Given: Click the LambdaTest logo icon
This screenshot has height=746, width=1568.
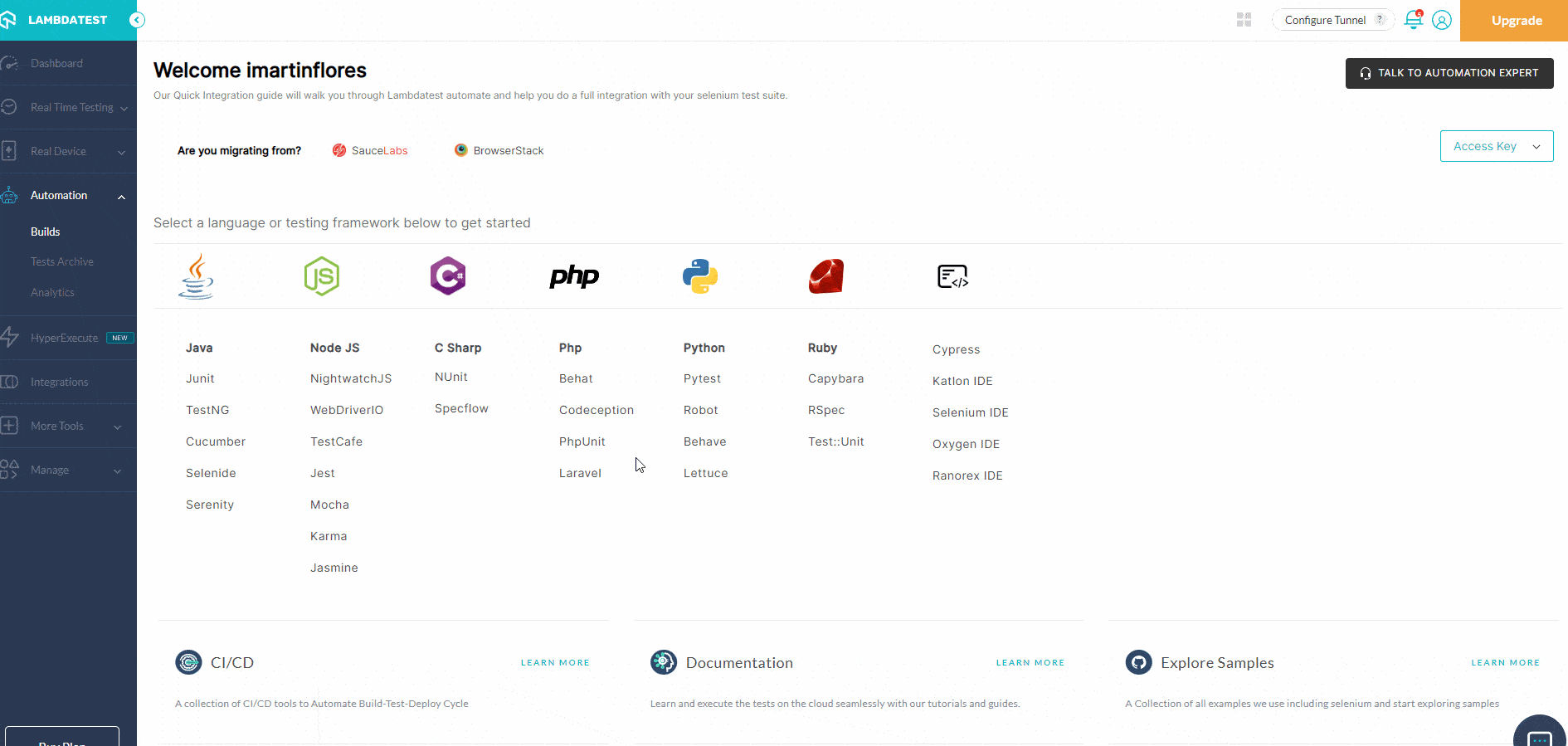Looking at the screenshot, I should [x=7, y=20].
